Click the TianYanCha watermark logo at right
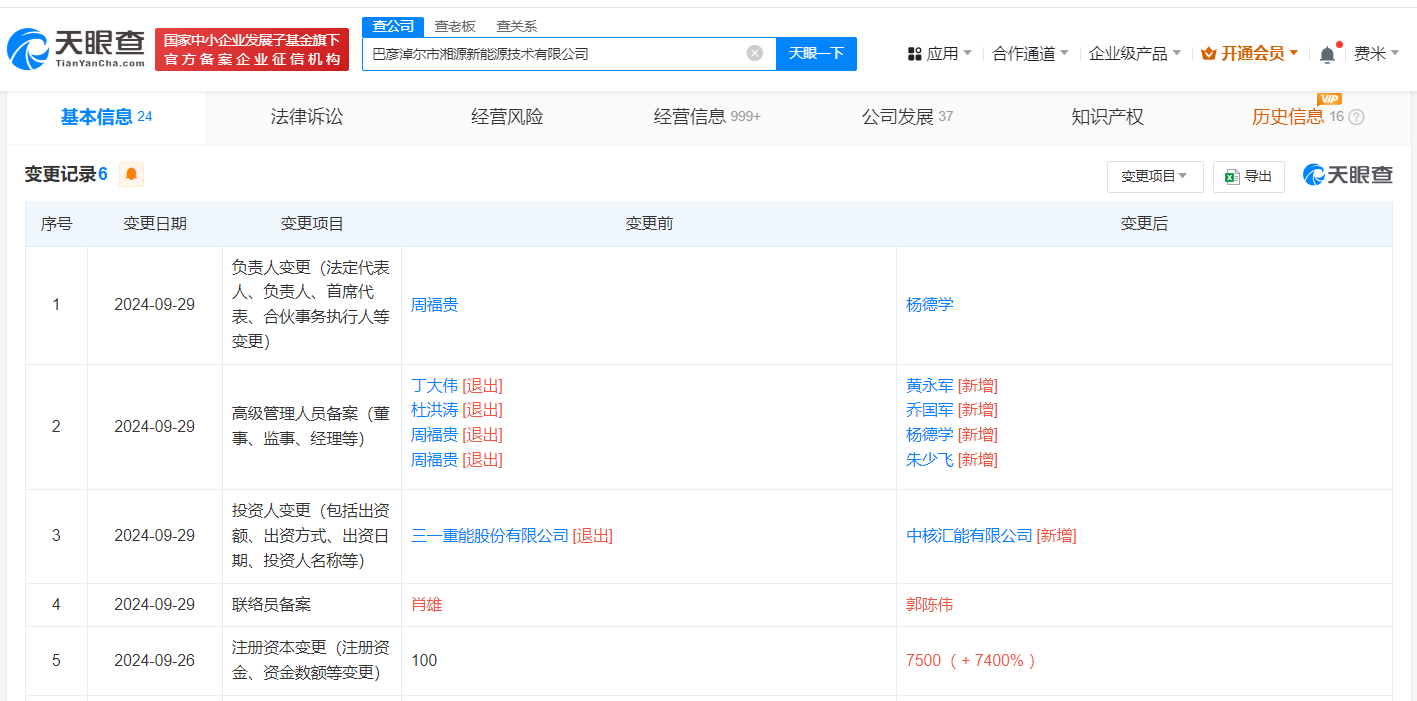 click(1347, 175)
